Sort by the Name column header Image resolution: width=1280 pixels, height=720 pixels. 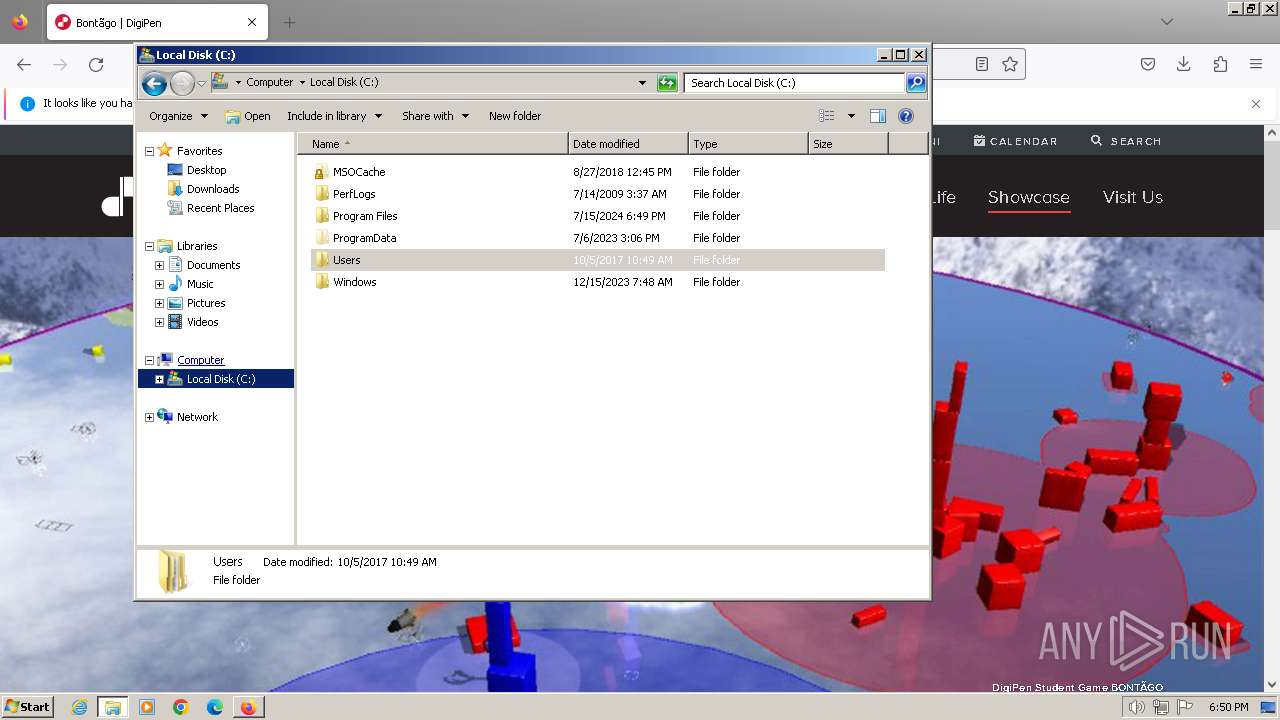click(x=433, y=144)
